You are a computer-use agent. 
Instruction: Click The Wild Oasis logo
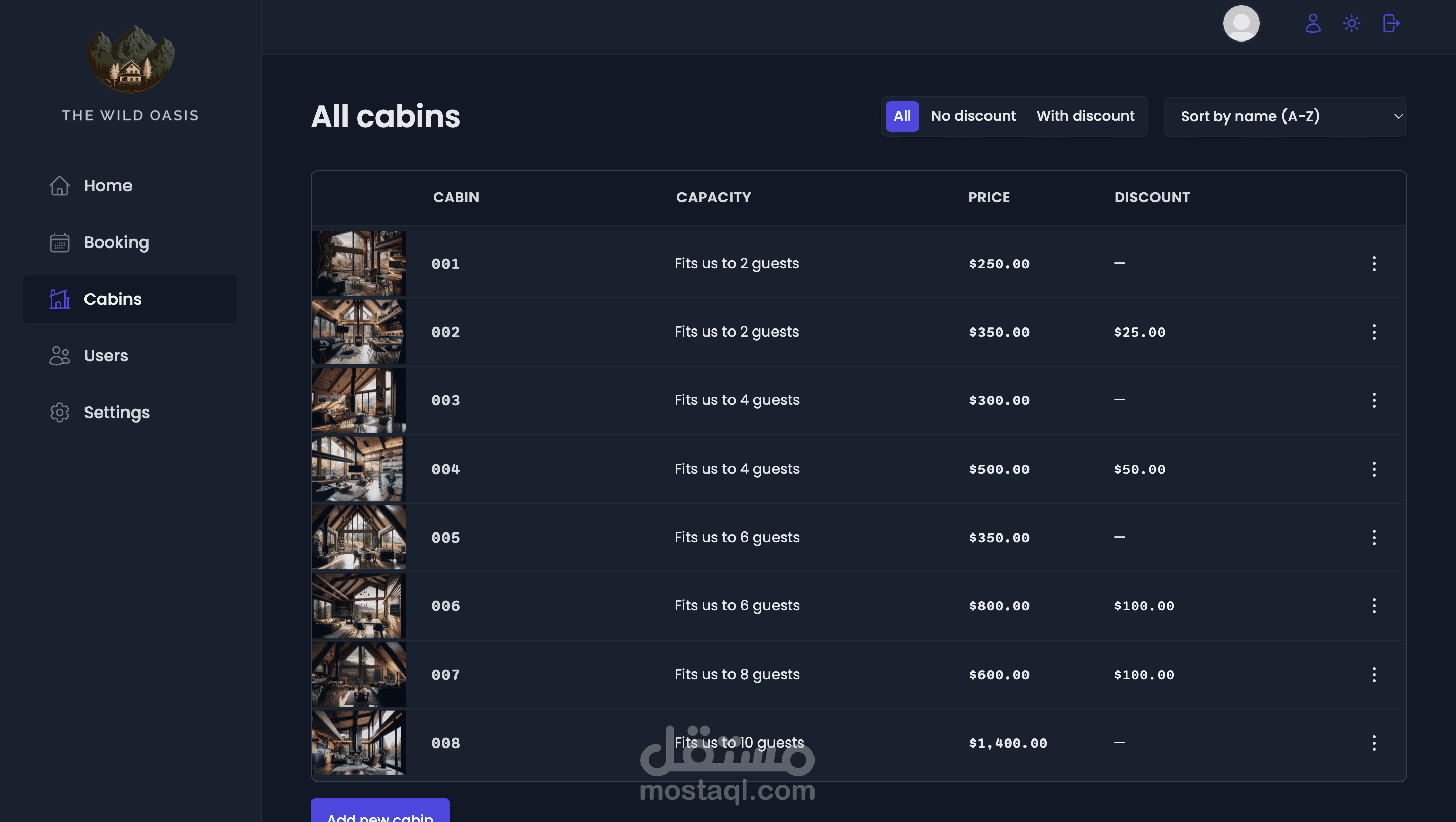pos(130,59)
